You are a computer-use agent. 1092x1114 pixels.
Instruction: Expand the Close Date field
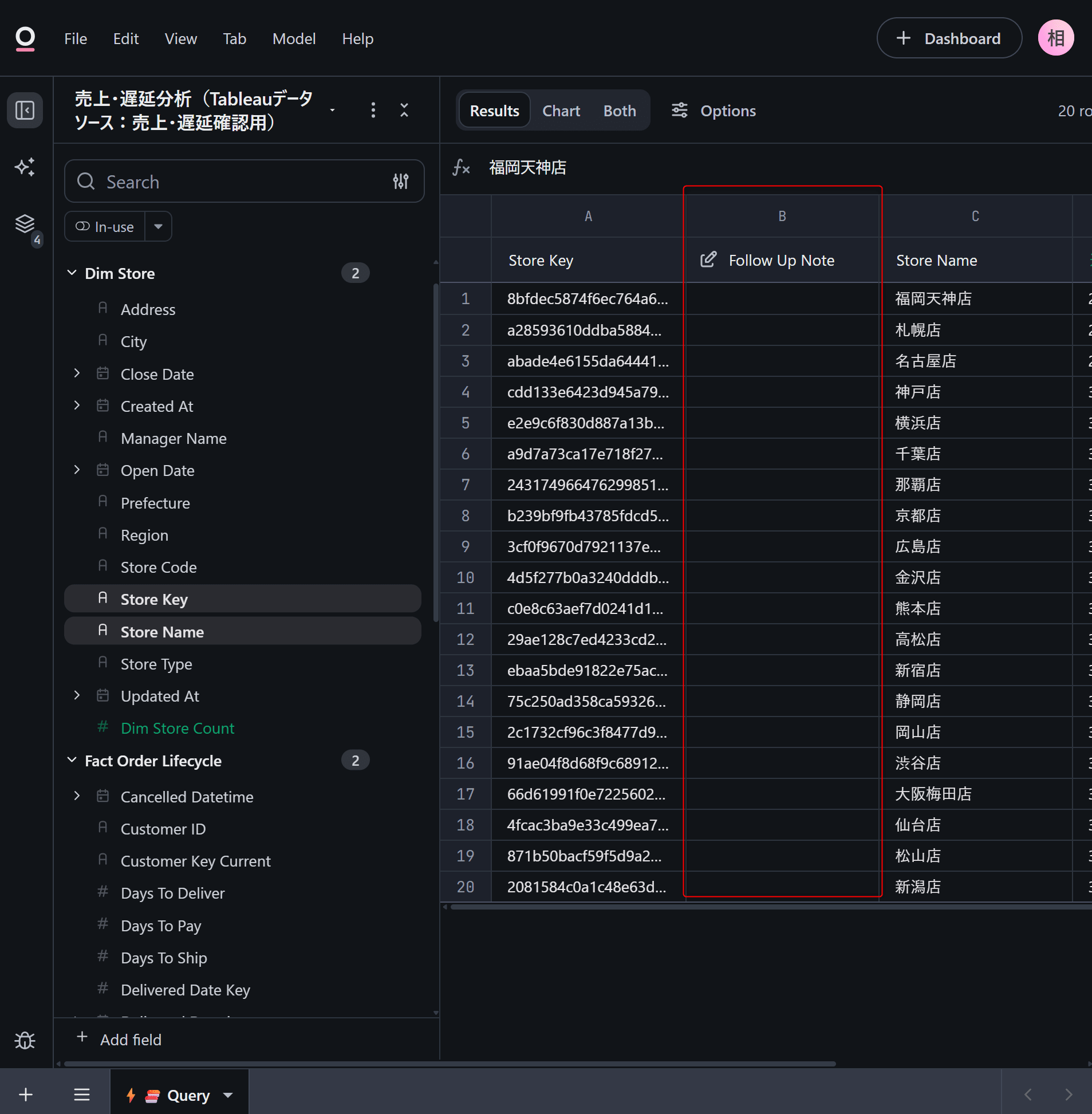tap(77, 373)
